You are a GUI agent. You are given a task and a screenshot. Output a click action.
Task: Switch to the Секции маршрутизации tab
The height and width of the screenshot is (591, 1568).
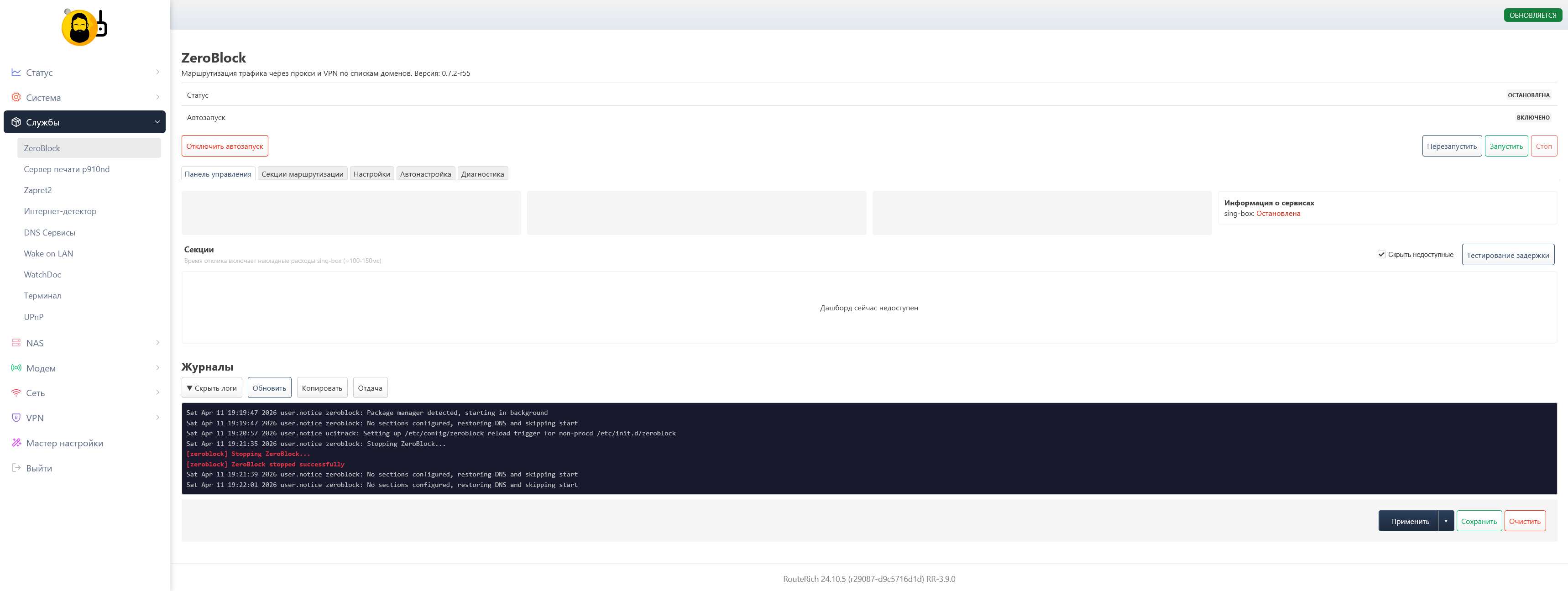click(303, 174)
